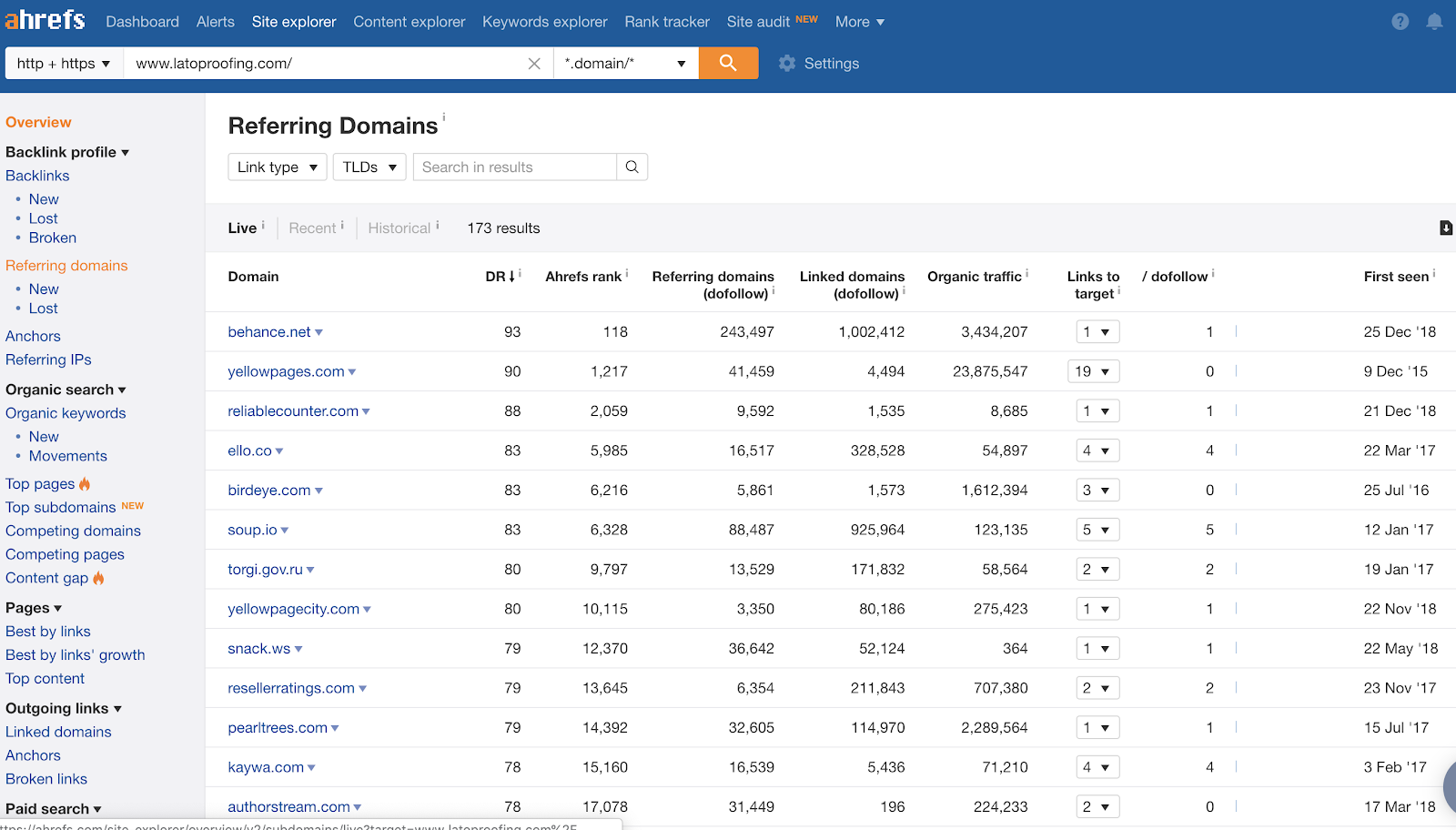Clear the URL field with the X icon

pyautogui.click(x=534, y=64)
